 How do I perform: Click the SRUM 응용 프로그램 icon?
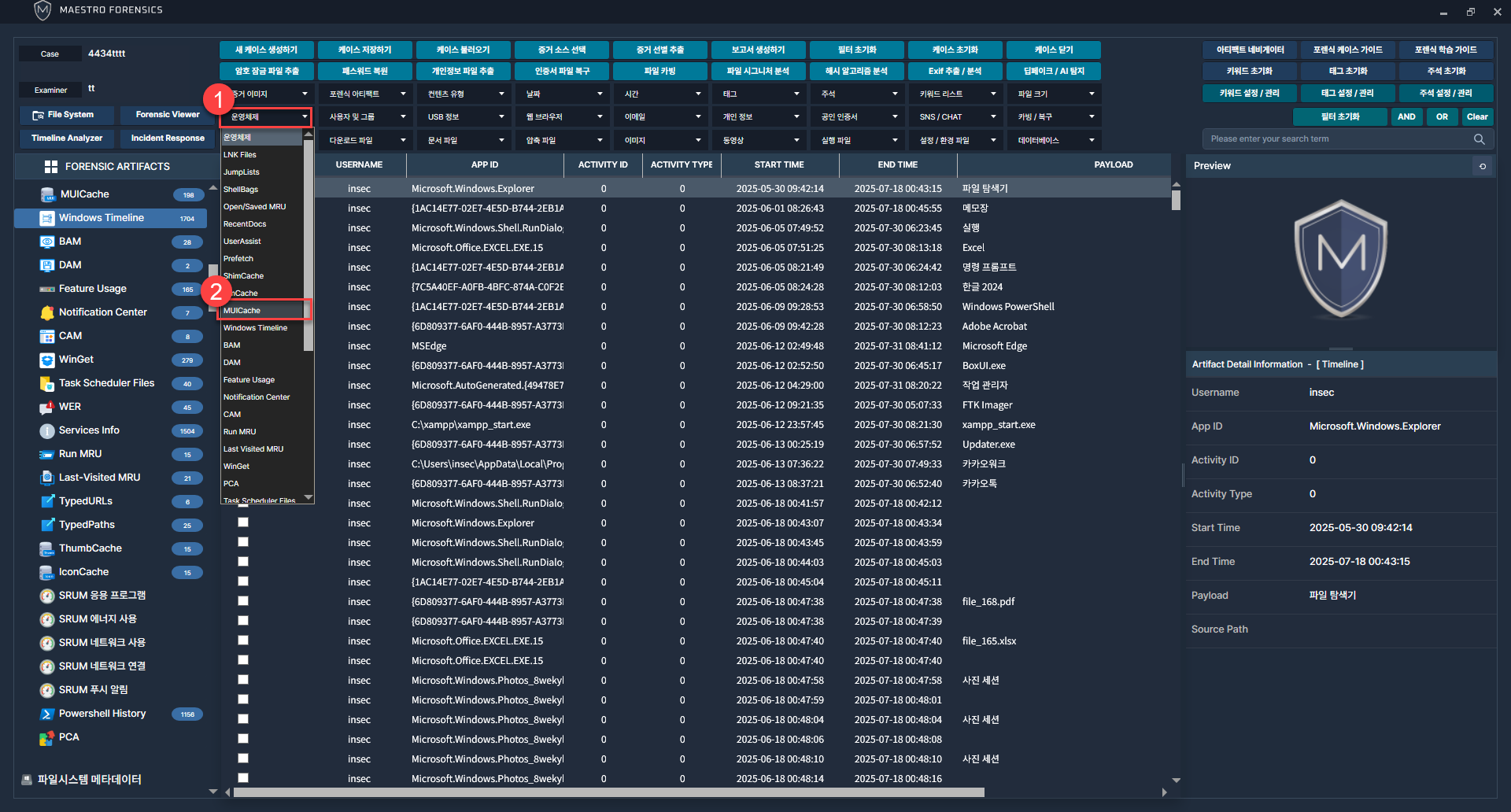pyautogui.click(x=47, y=596)
